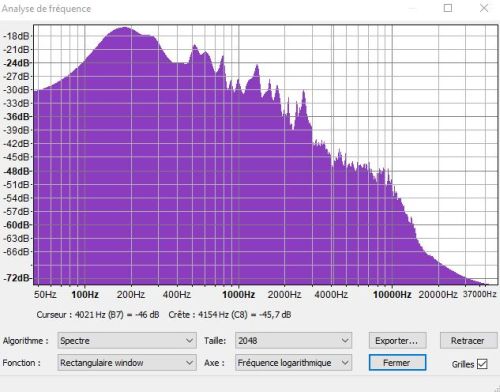Click the Analyse de fréquence window title
The height and width of the screenshot is (392, 500).
point(46,9)
